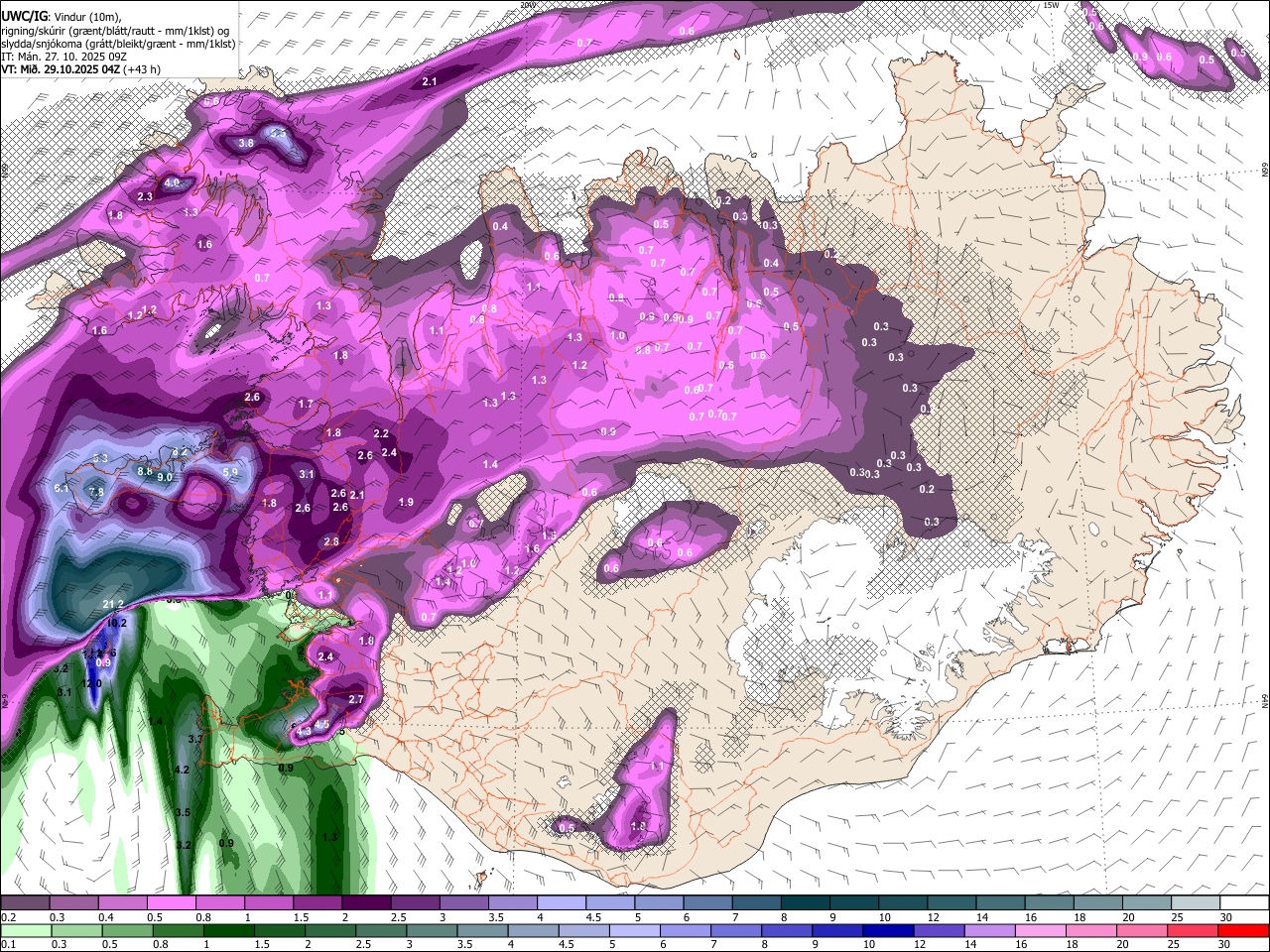1270x952 pixels.
Task: Click the darkest purple 2–2.5 swatch on upper scale
Action: click(x=366, y=902)
